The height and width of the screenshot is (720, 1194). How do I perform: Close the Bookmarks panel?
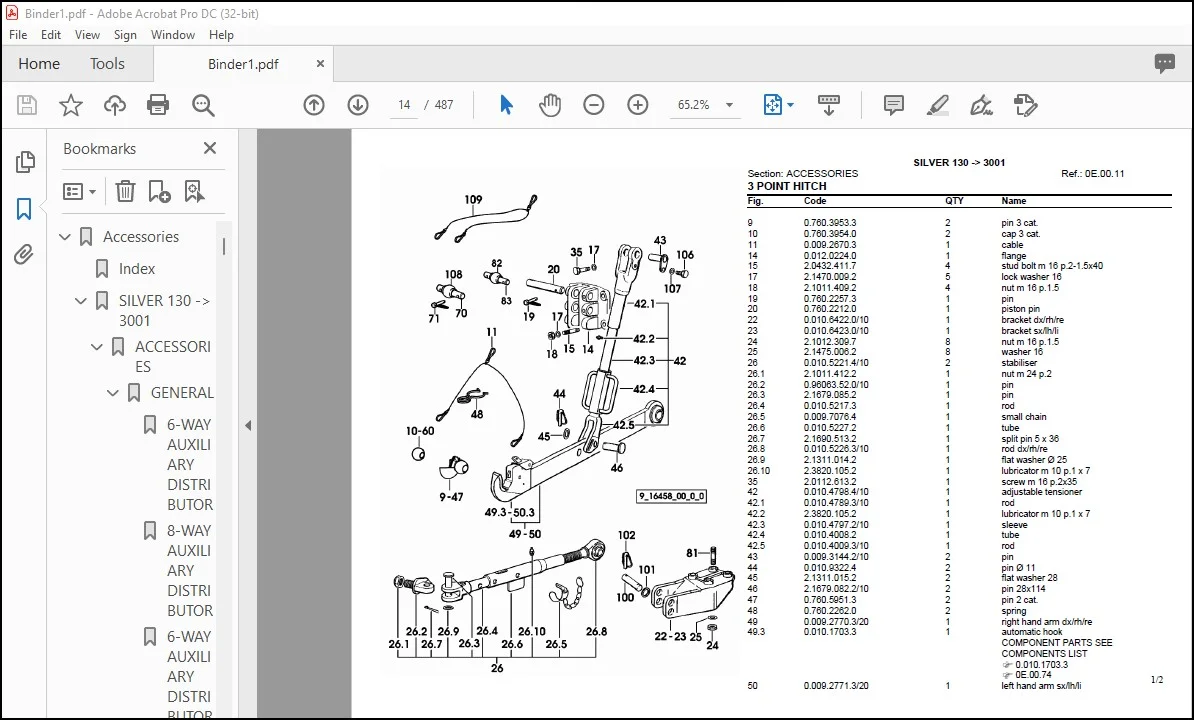tap(210, 148)
